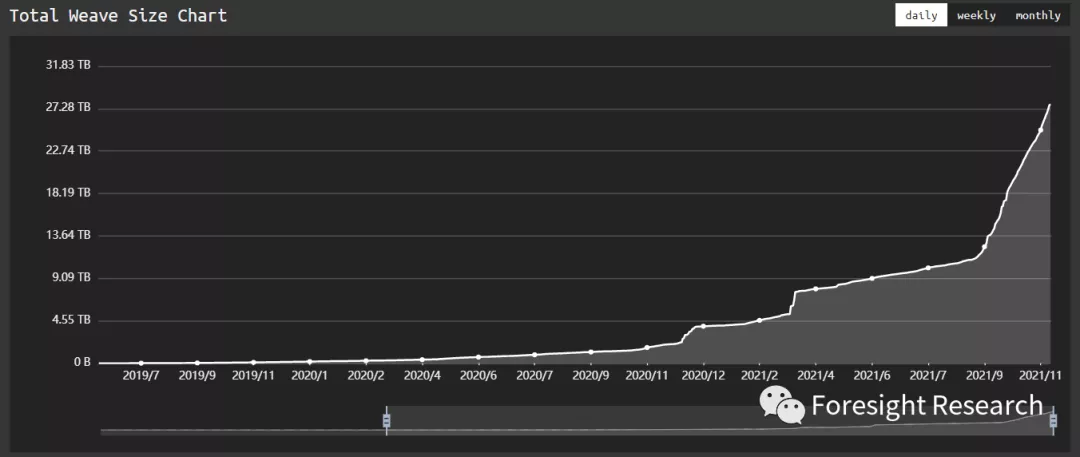
Task: Click the data point marker at 2021/11
Action: point(1041,130)
